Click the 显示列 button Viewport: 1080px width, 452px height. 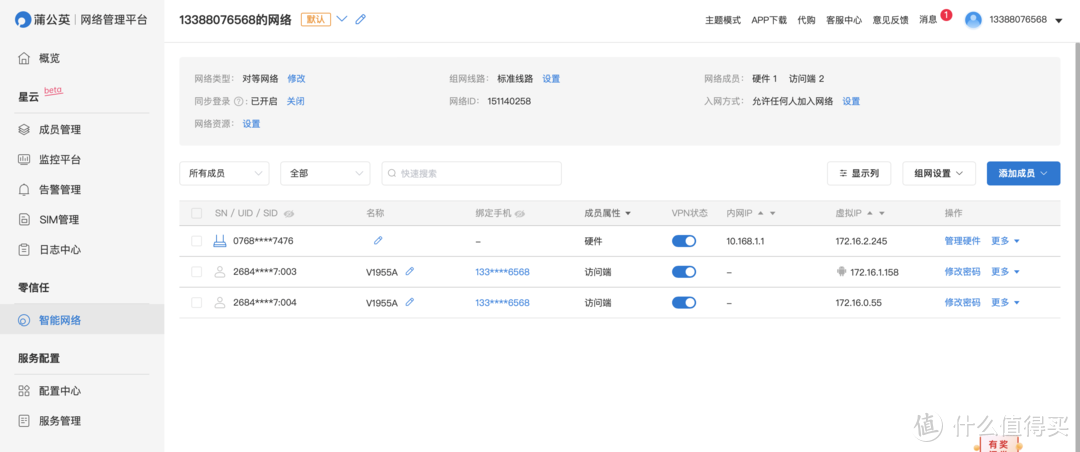tap(859, 174)
